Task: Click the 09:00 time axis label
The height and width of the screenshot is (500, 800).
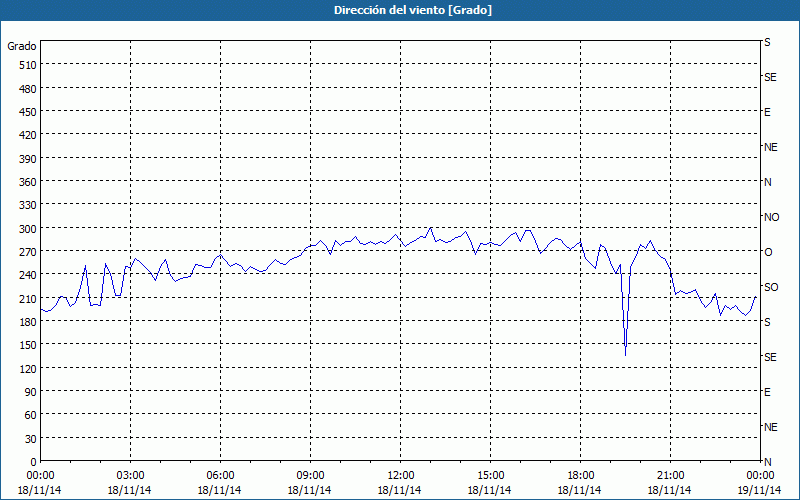Action: [310, 476]
